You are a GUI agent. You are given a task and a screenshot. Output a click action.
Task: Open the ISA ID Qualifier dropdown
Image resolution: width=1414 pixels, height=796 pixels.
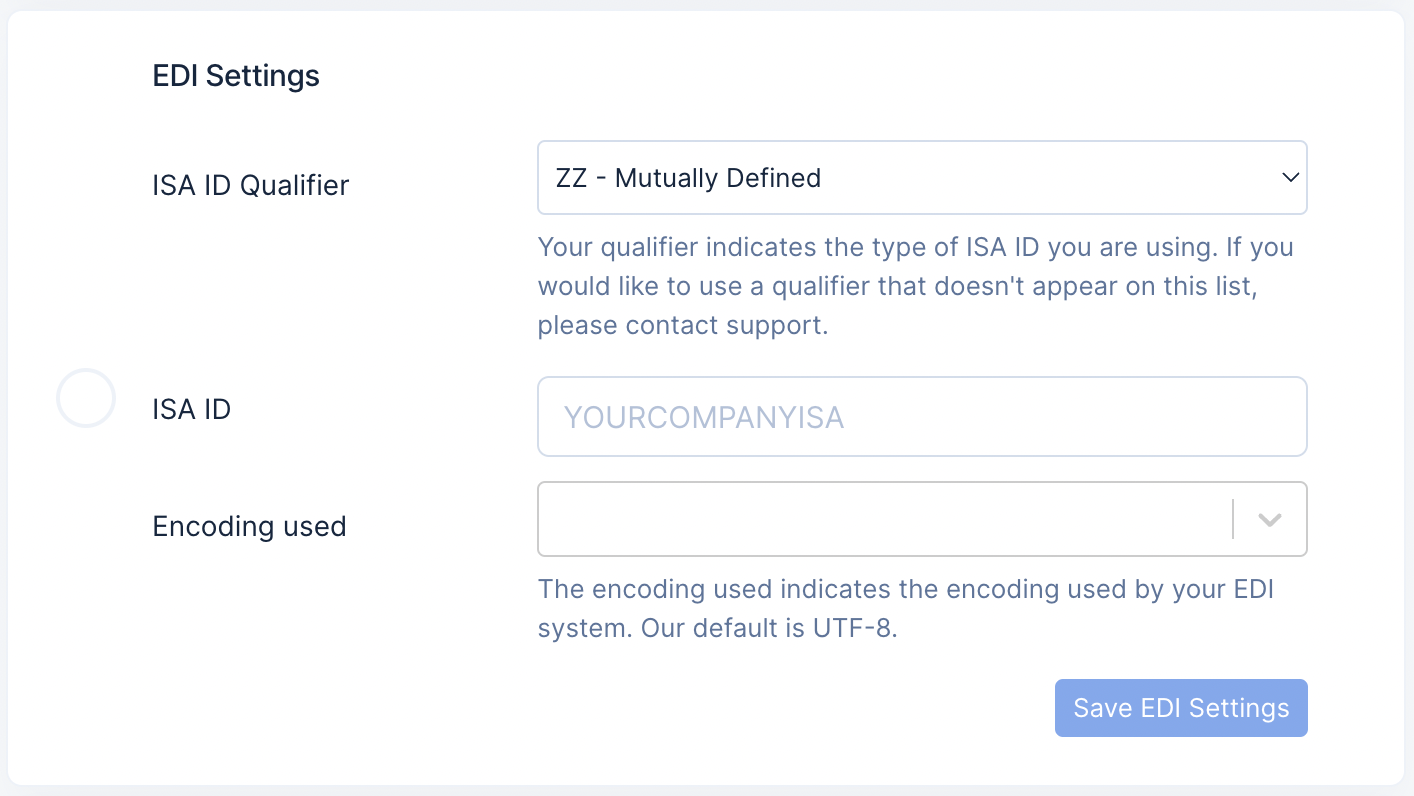(x=920, y=178)
